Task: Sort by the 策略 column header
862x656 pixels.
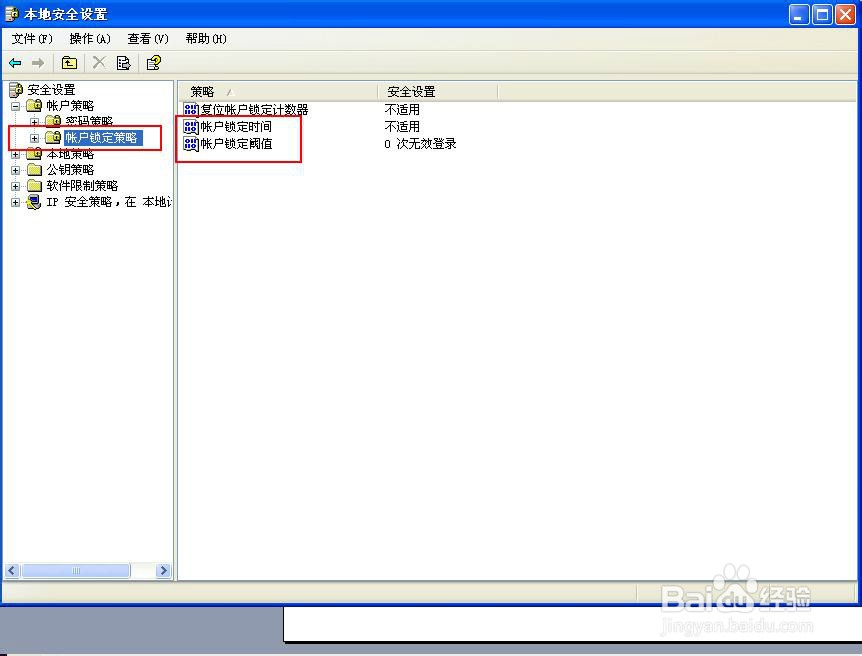Action: (x=278, y=91)
